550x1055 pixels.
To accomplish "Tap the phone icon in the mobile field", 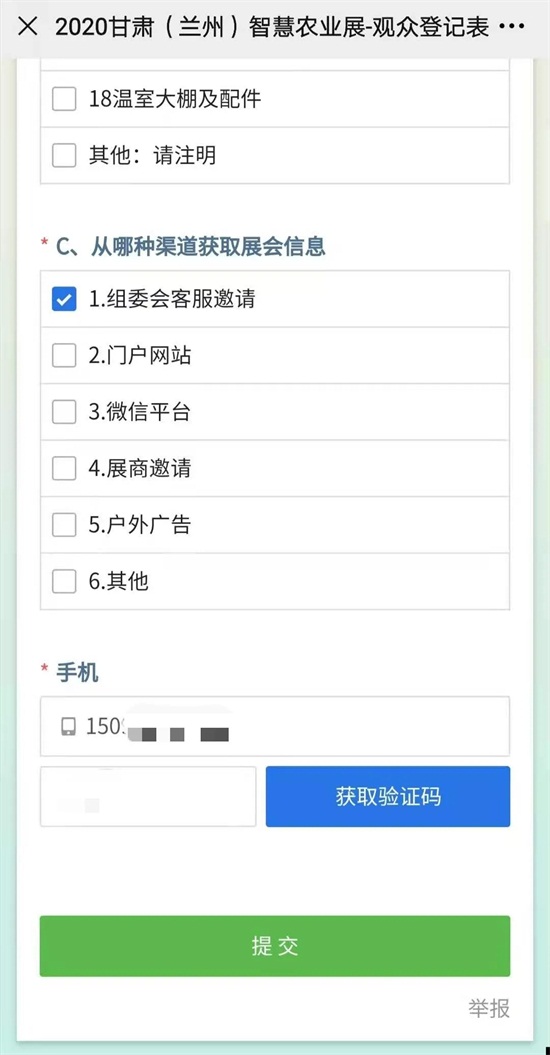I will [69, 727].
